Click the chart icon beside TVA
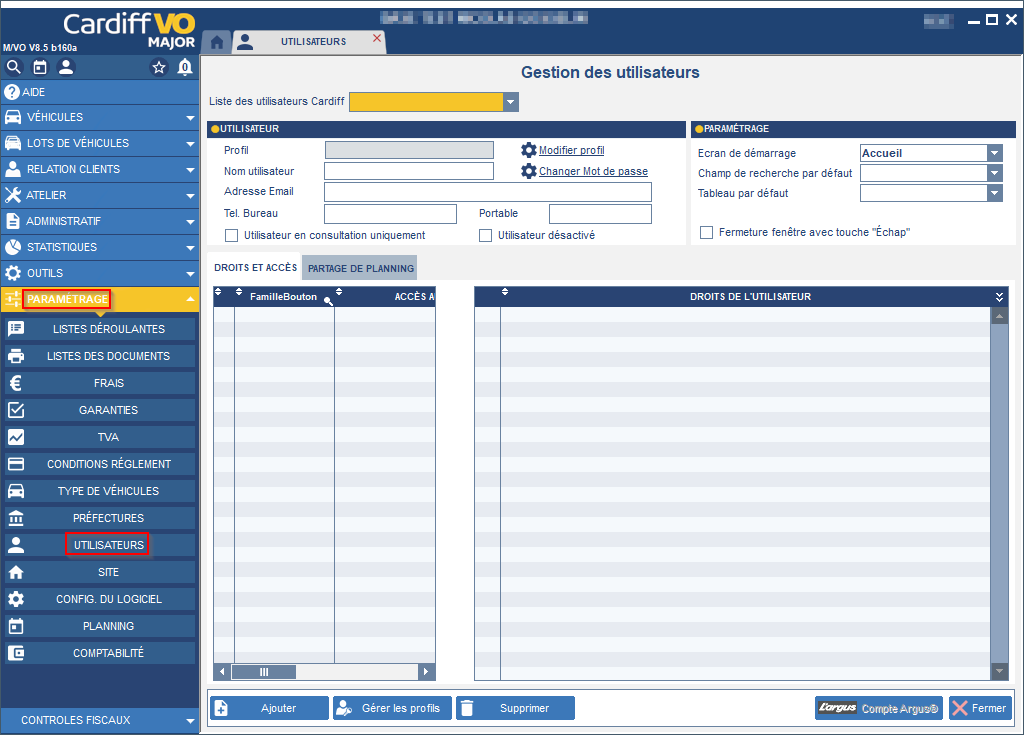 (16, 437)
